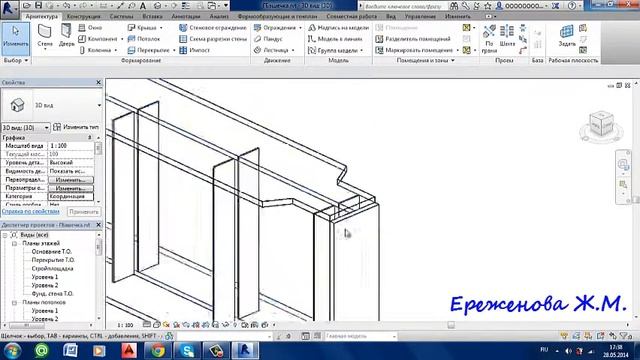Select Стеновое ограждение curtain system

point(213,28)
